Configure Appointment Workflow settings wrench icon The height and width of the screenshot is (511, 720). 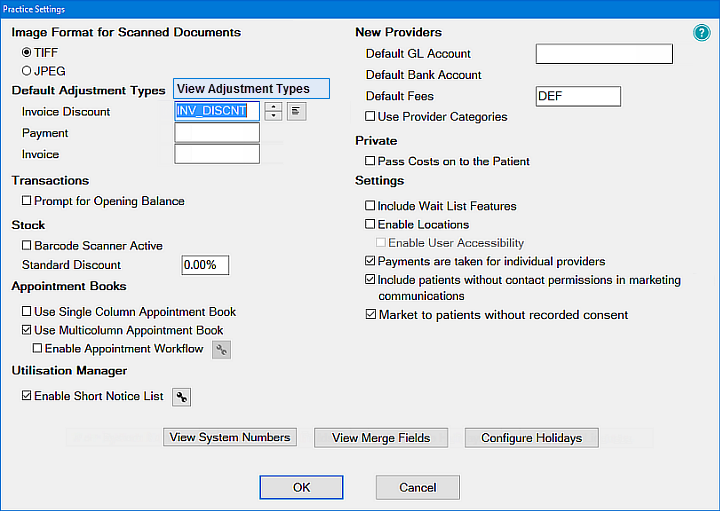point(221,349)
